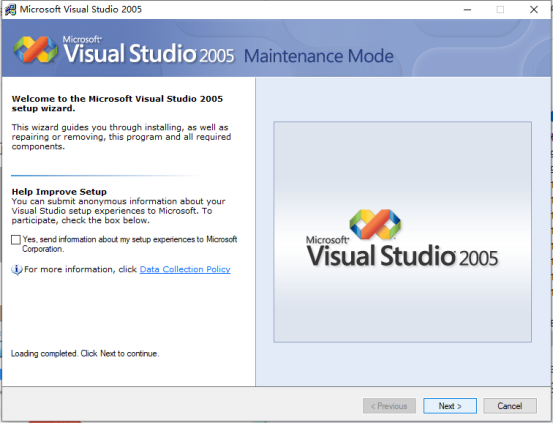Click the Welcome to Microsoft Visual Studio 2005 heading
The width and height of the screenshot is (554, 424).
point(117,104)
